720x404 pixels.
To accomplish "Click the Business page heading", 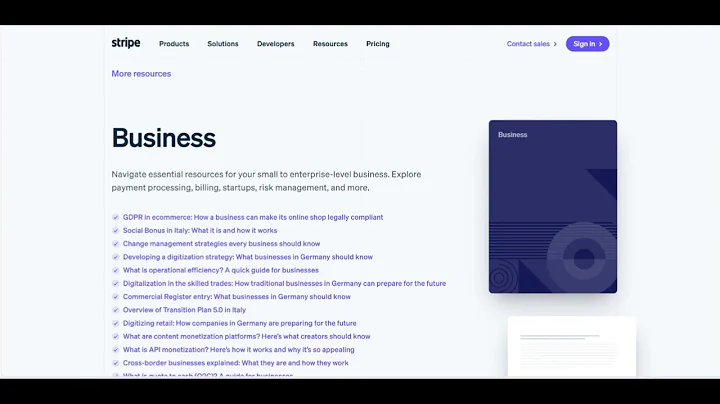I will click(163, 138).
